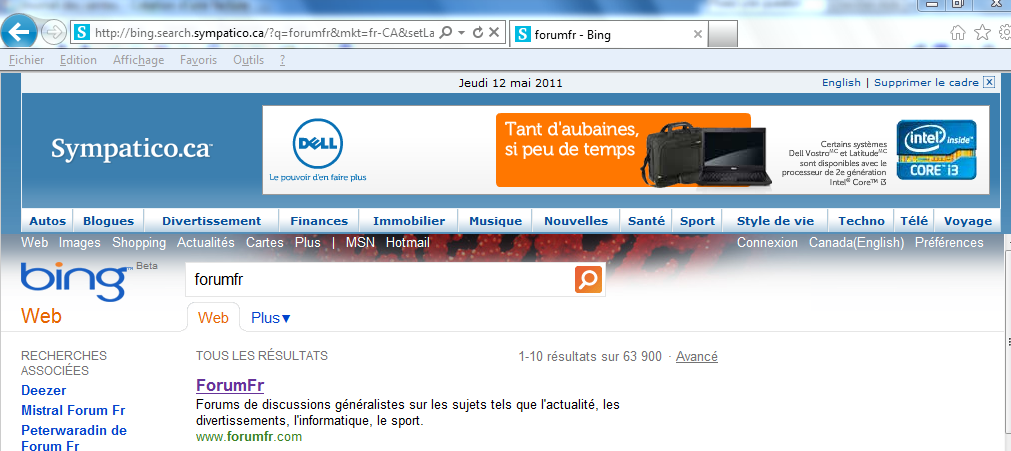Viewport: 1011px width, 451px height.
Task: Open the Avancé search link
Action: (696, 356)
